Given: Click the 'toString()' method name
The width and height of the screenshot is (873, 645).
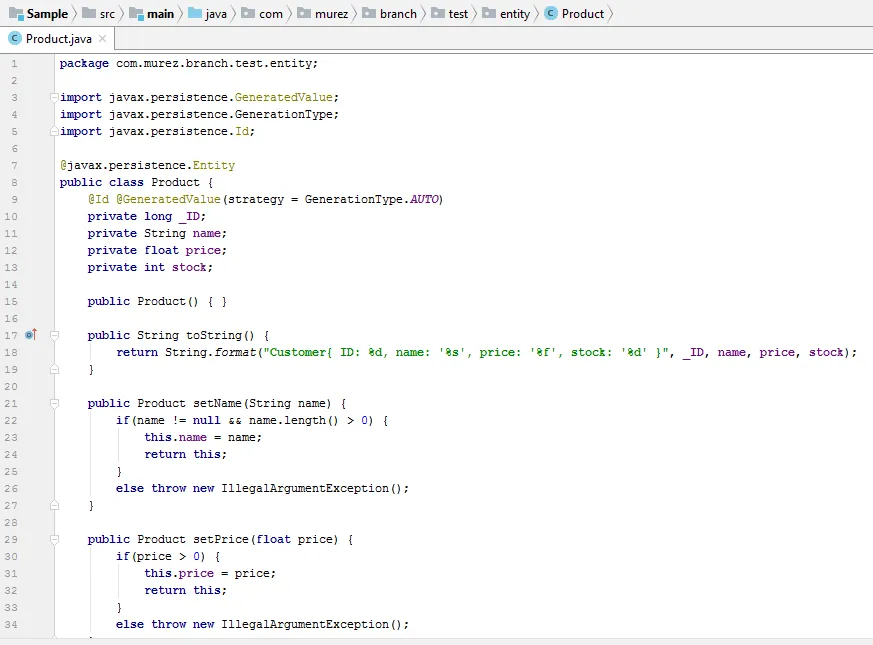Looking at the screenshot, I should coord(220,335).
